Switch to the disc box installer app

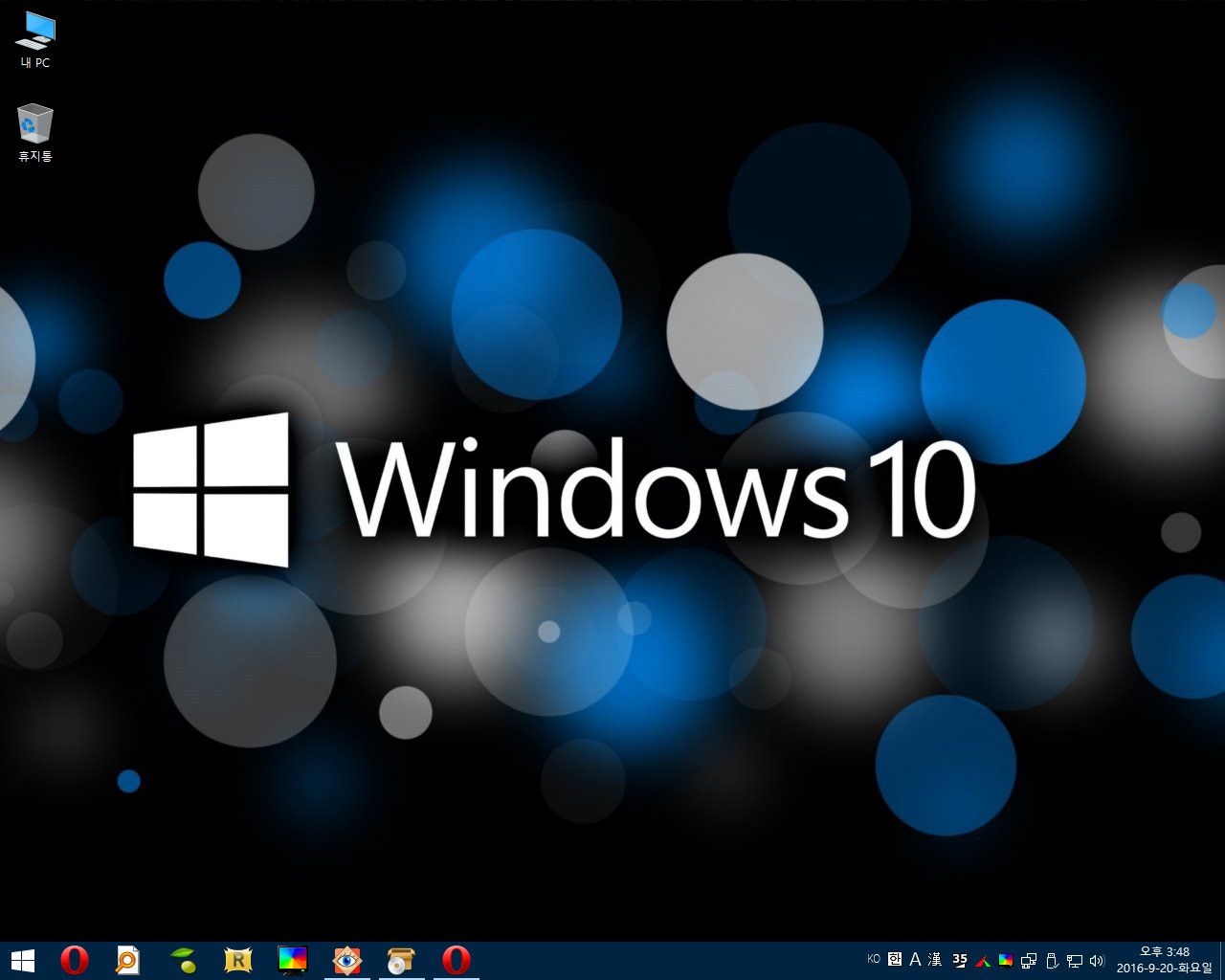point(401,960)
